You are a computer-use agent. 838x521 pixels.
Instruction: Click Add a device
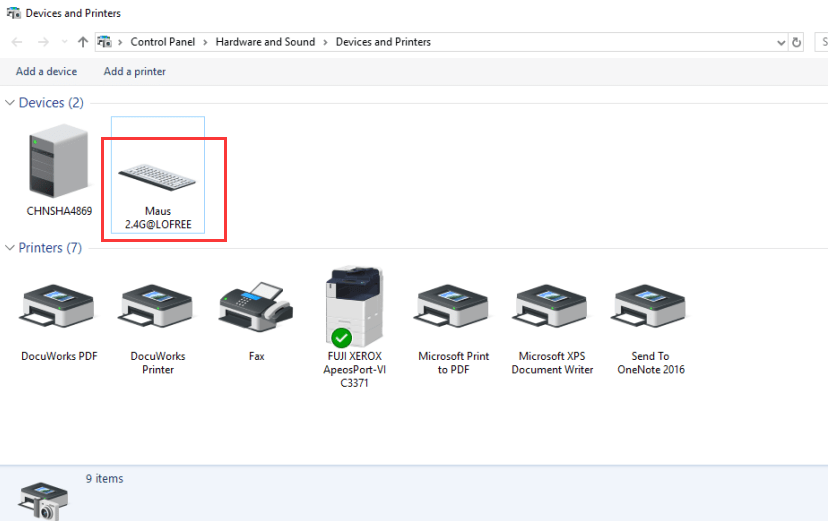pos(46,72)
